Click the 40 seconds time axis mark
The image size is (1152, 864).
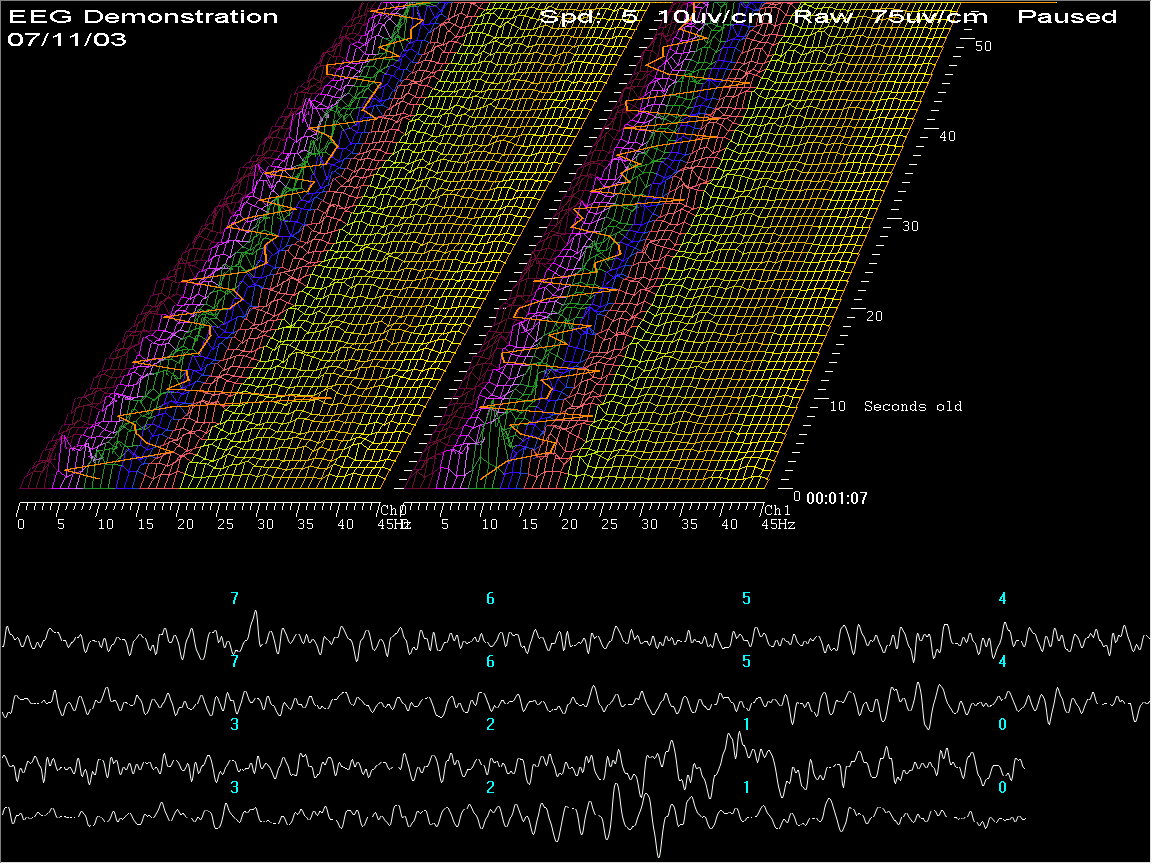click(947, 136)
